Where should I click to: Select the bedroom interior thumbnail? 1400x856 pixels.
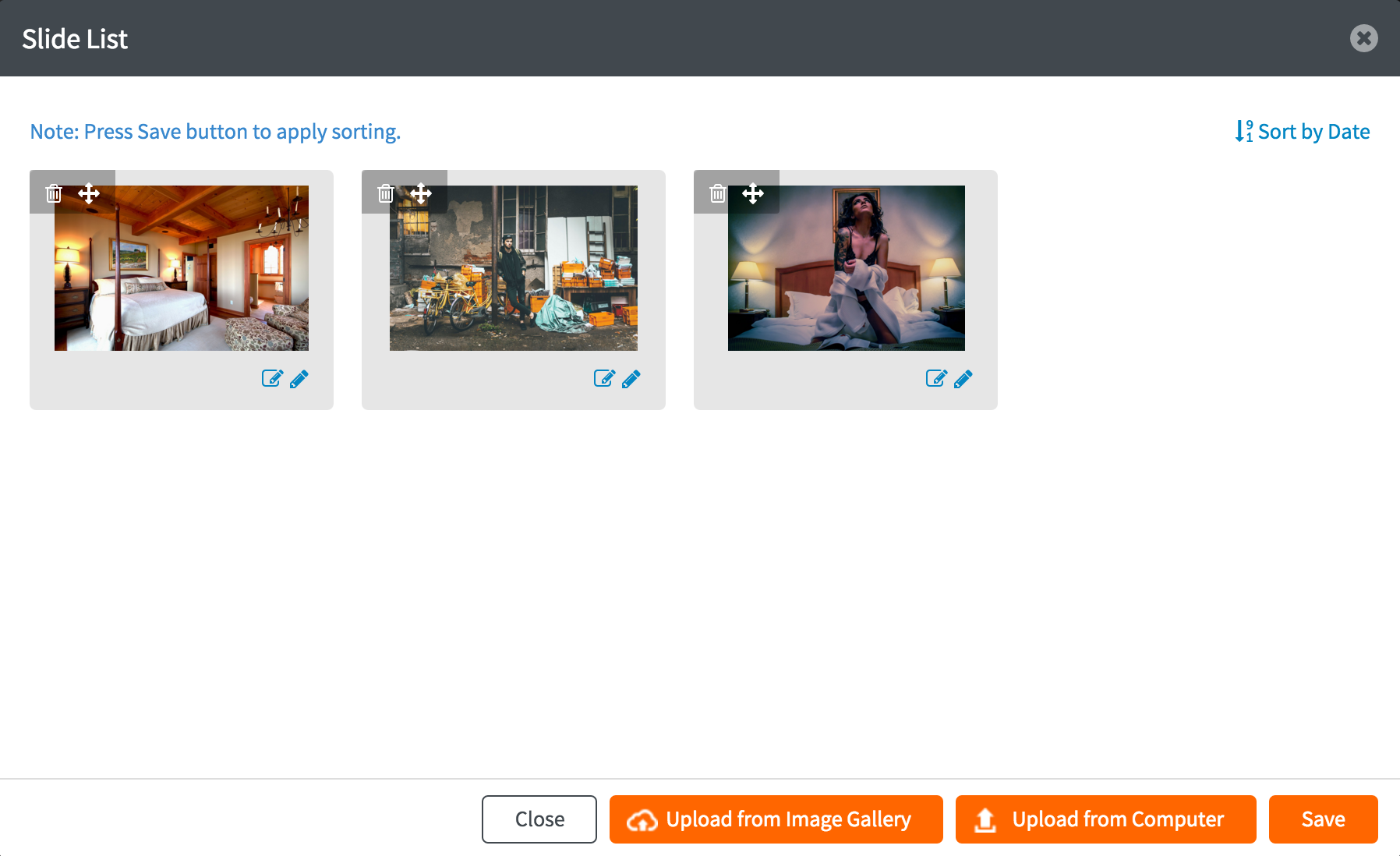tap(182, 268)
